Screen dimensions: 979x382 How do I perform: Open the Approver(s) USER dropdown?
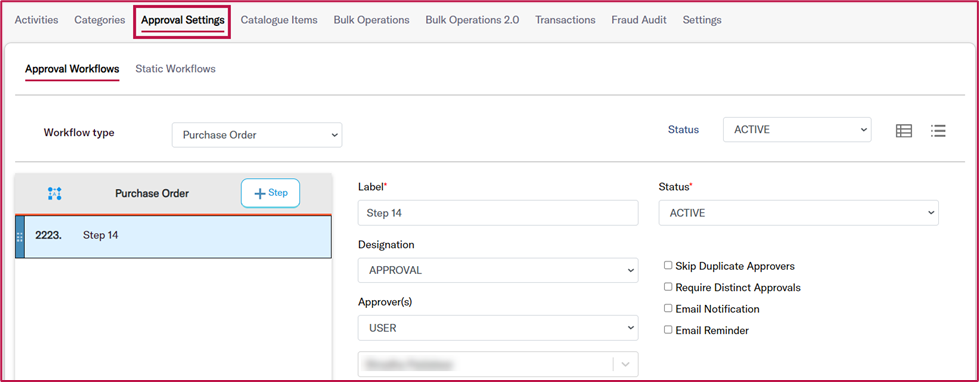pos(498,328)
